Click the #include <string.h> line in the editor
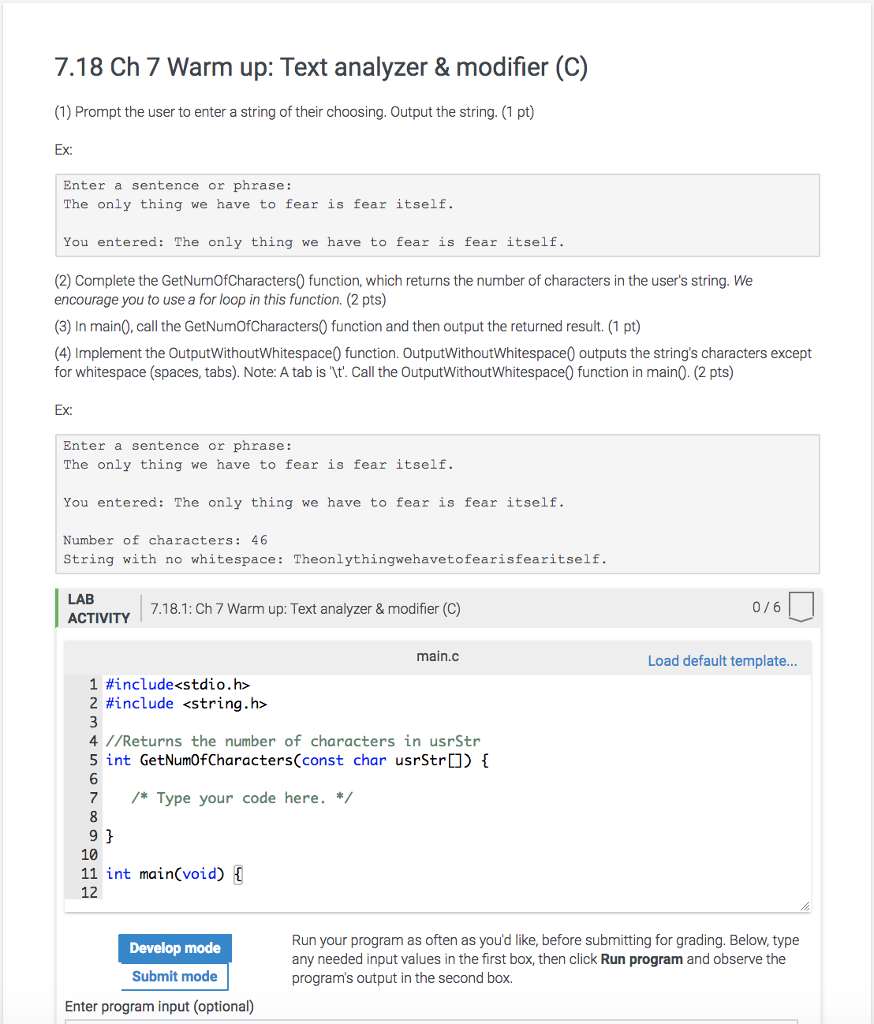Screen dimensions: 874x1024 185,703
